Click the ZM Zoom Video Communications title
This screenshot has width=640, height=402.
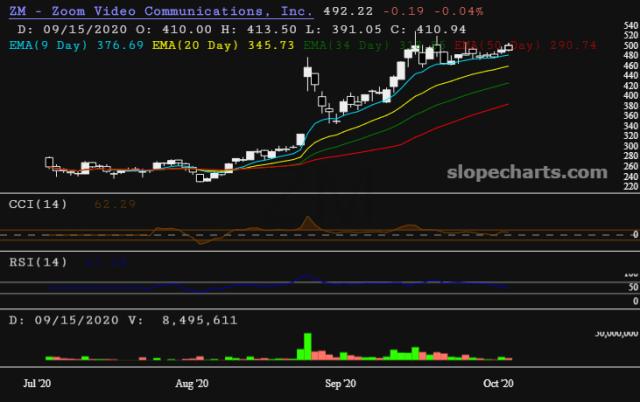159,11
